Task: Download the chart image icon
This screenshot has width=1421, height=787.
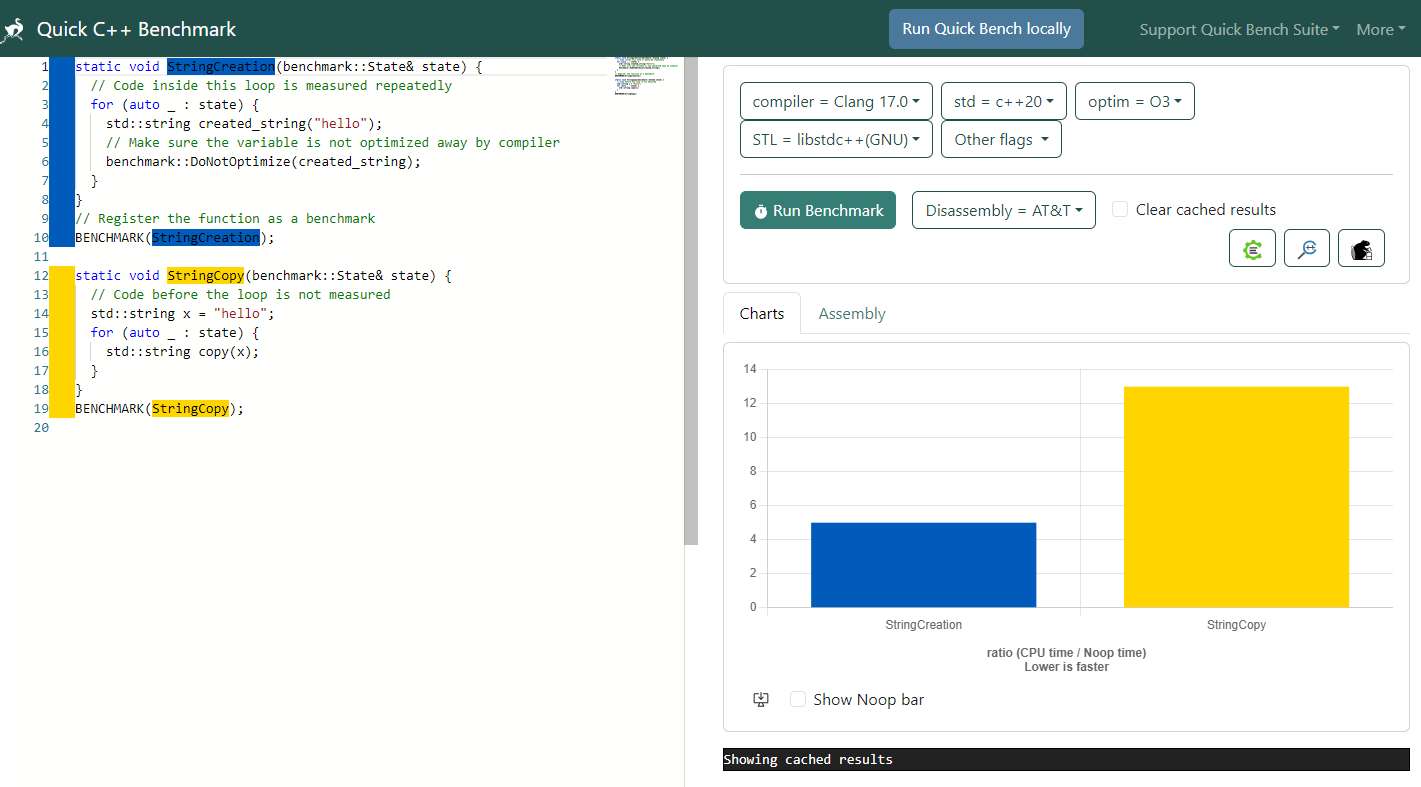Action: click(x=761, y=700)
